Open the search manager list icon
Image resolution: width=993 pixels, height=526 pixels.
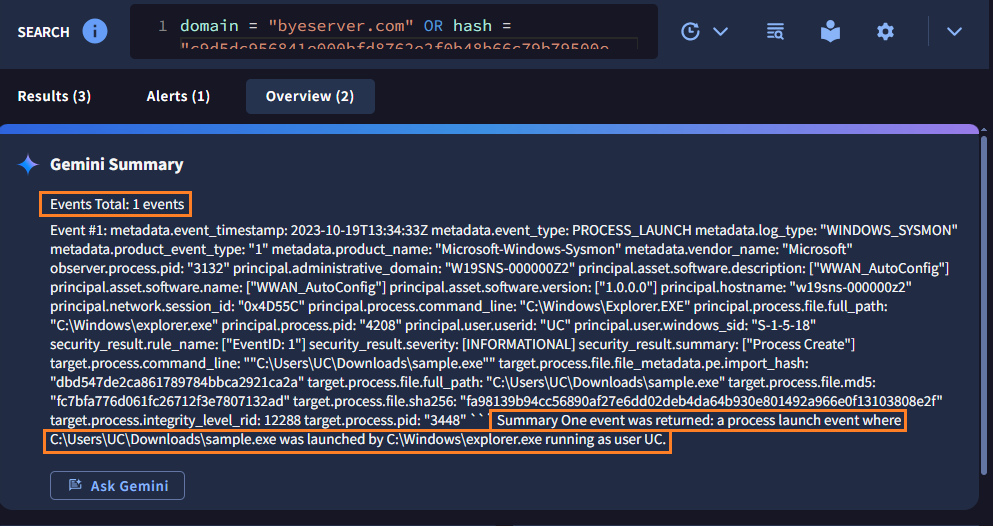click(775, 31)
